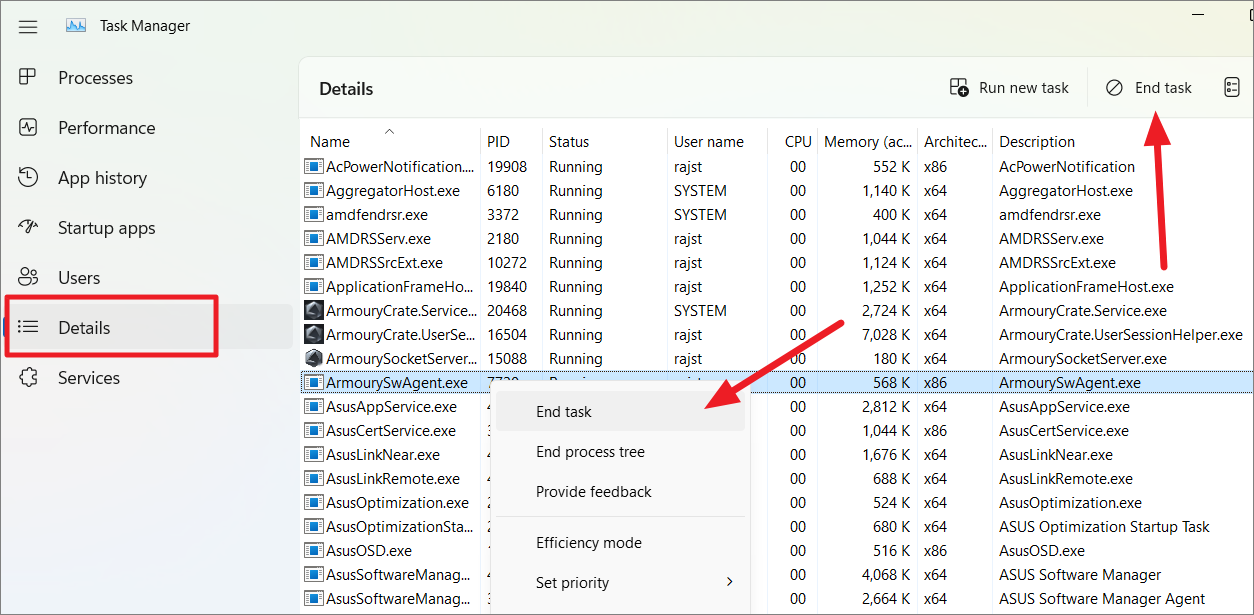Click Run new task button
Viewport: 1254px width, 615px height.
(1010, 88)
